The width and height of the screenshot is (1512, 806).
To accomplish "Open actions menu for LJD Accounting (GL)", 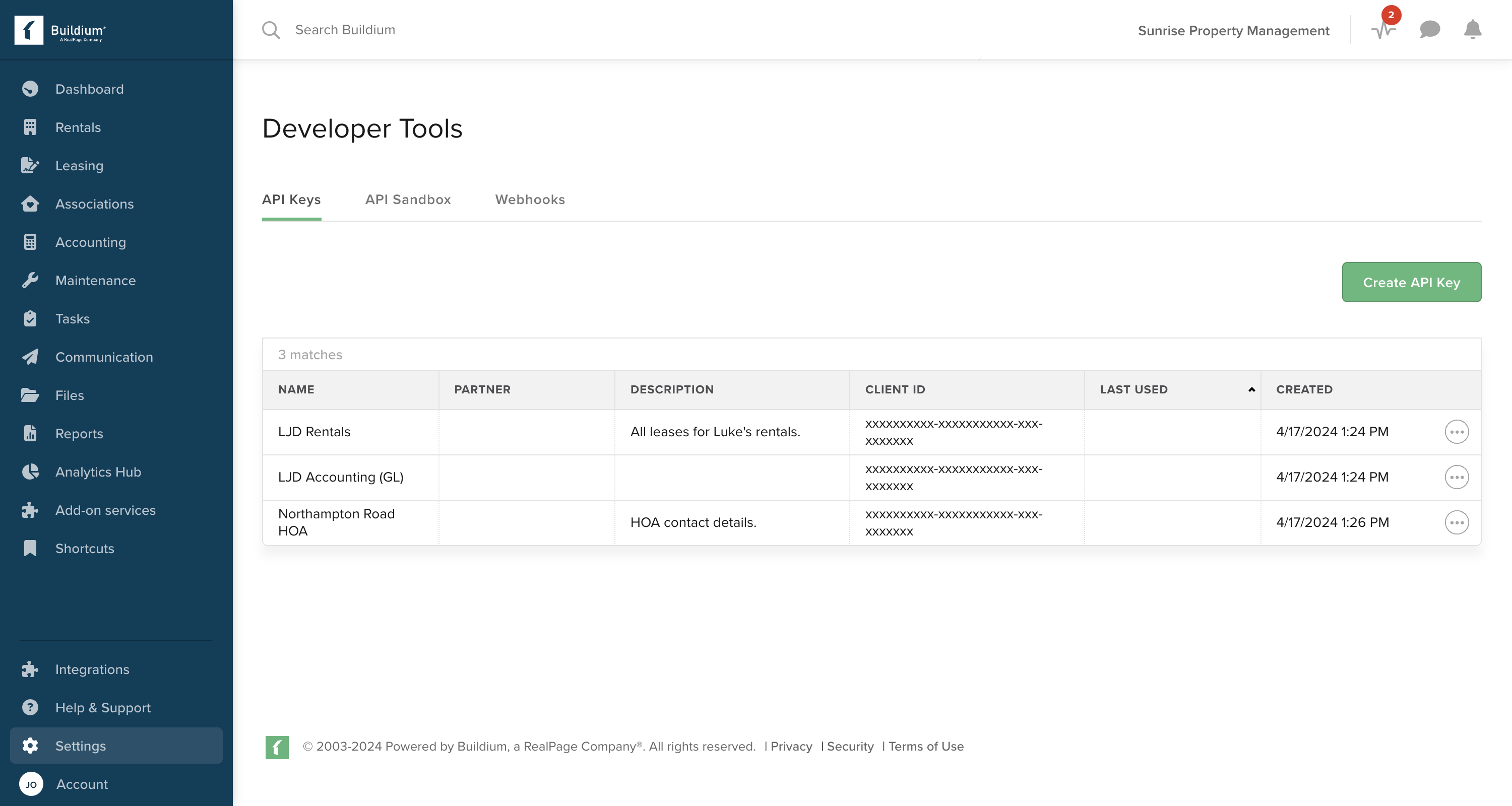I will click(1456, 477).
